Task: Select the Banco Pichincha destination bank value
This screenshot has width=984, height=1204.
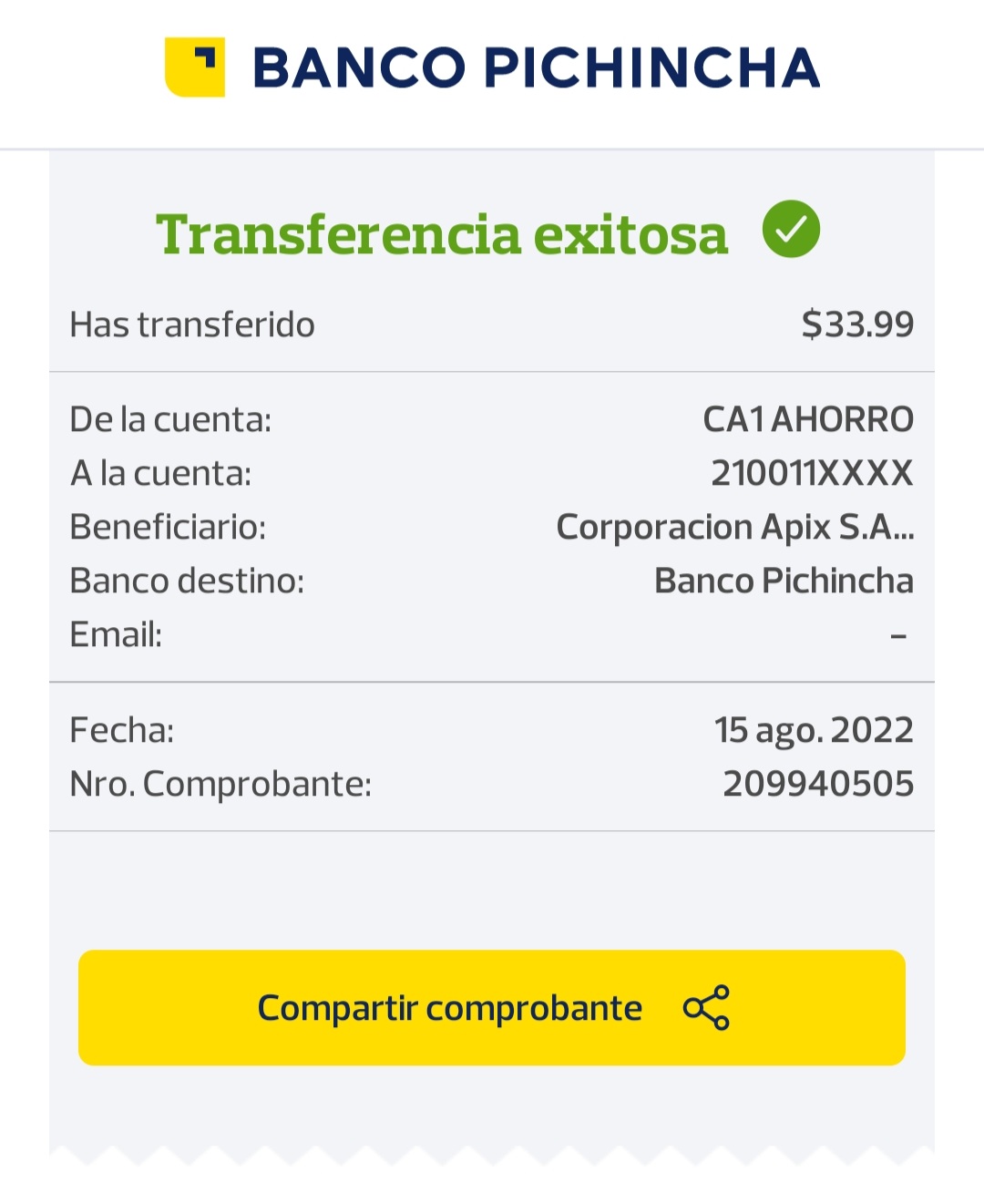Action: tap(784, 581)
